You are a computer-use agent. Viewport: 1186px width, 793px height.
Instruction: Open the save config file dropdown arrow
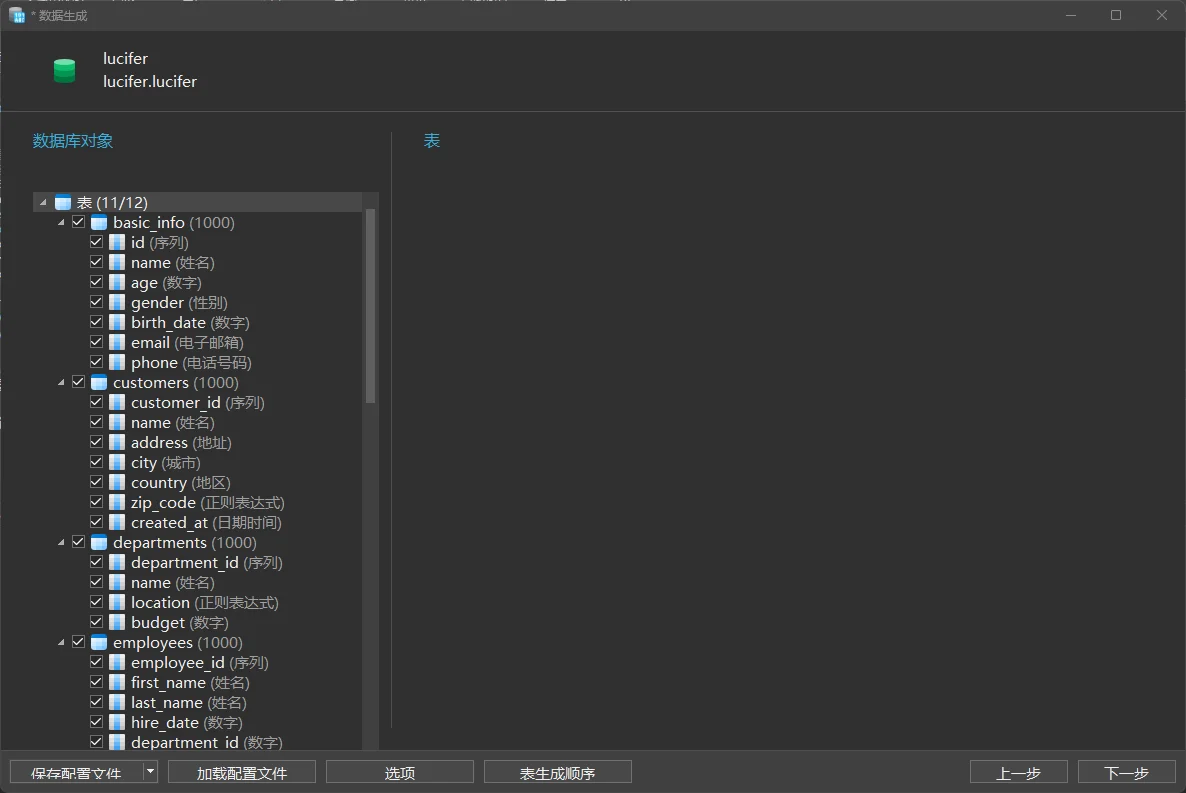pos(150,771)
